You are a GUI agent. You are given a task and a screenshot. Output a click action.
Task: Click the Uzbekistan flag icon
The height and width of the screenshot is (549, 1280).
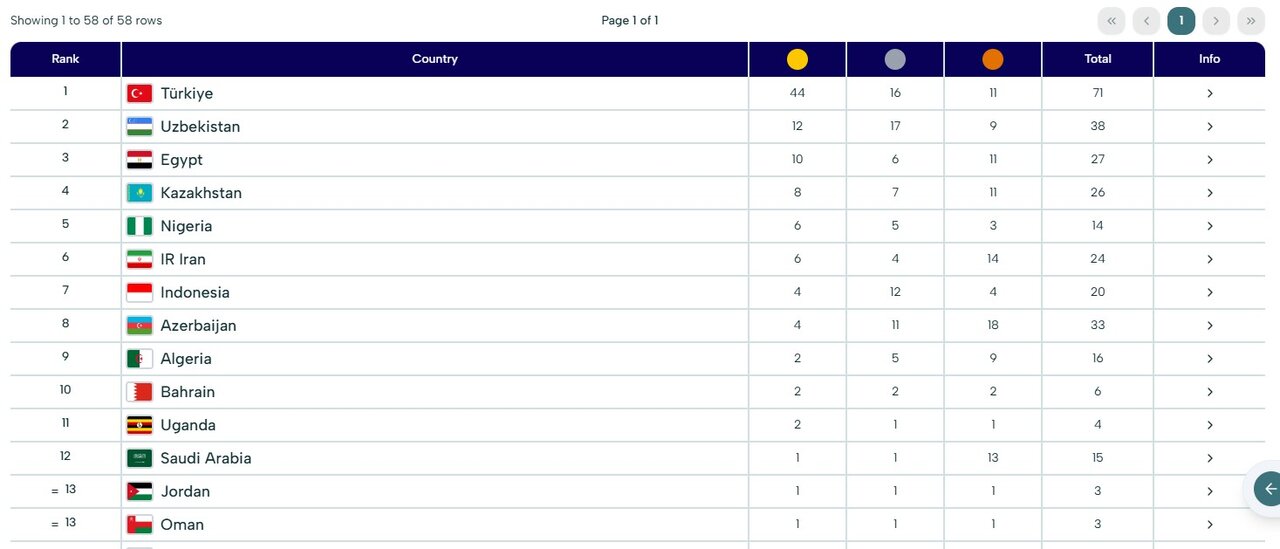[139, 126]
